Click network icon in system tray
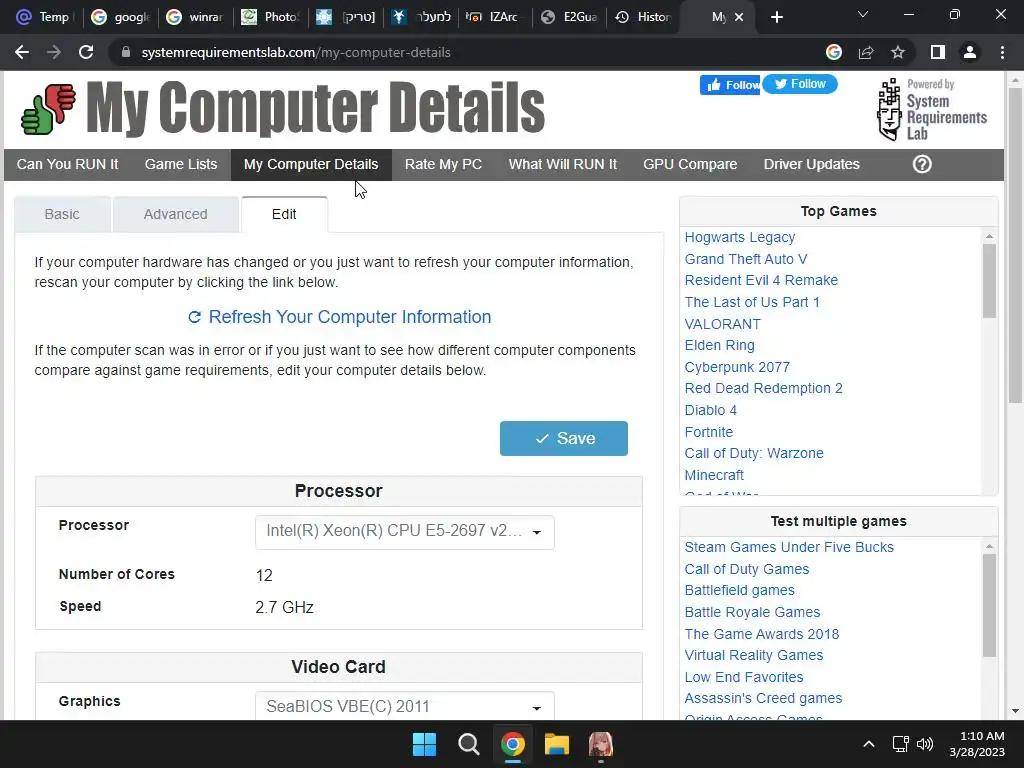The height and width of the screenshot is (768, 1024). click(901, 744)
